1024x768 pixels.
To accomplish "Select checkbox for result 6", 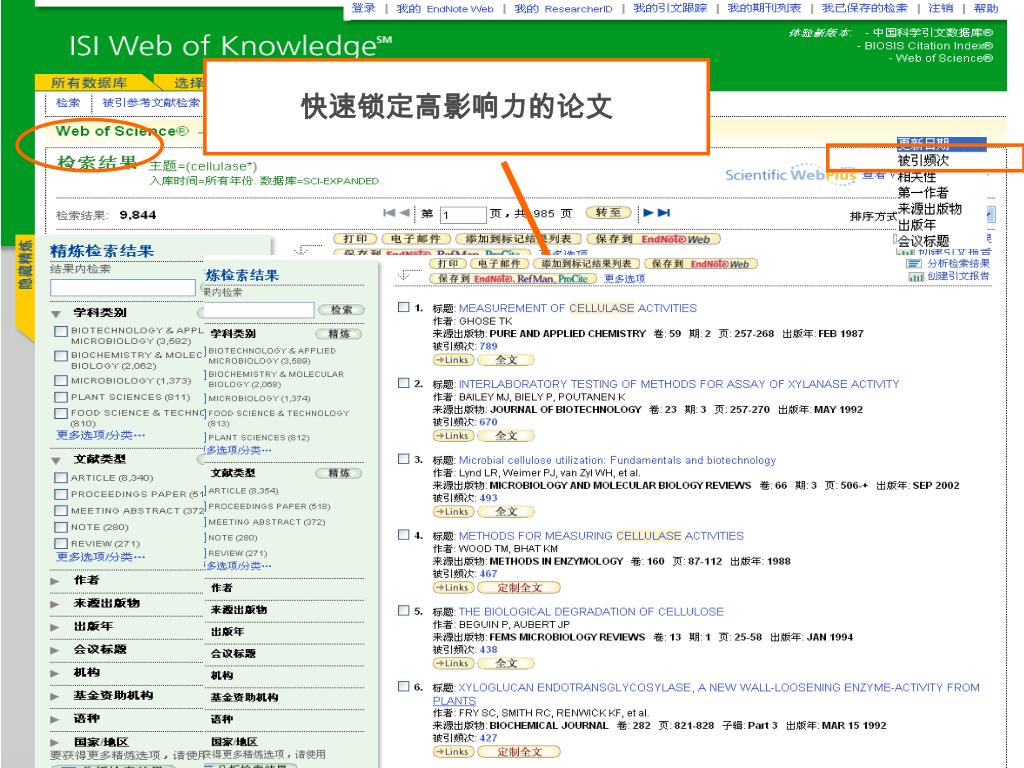I will point(404,686).
